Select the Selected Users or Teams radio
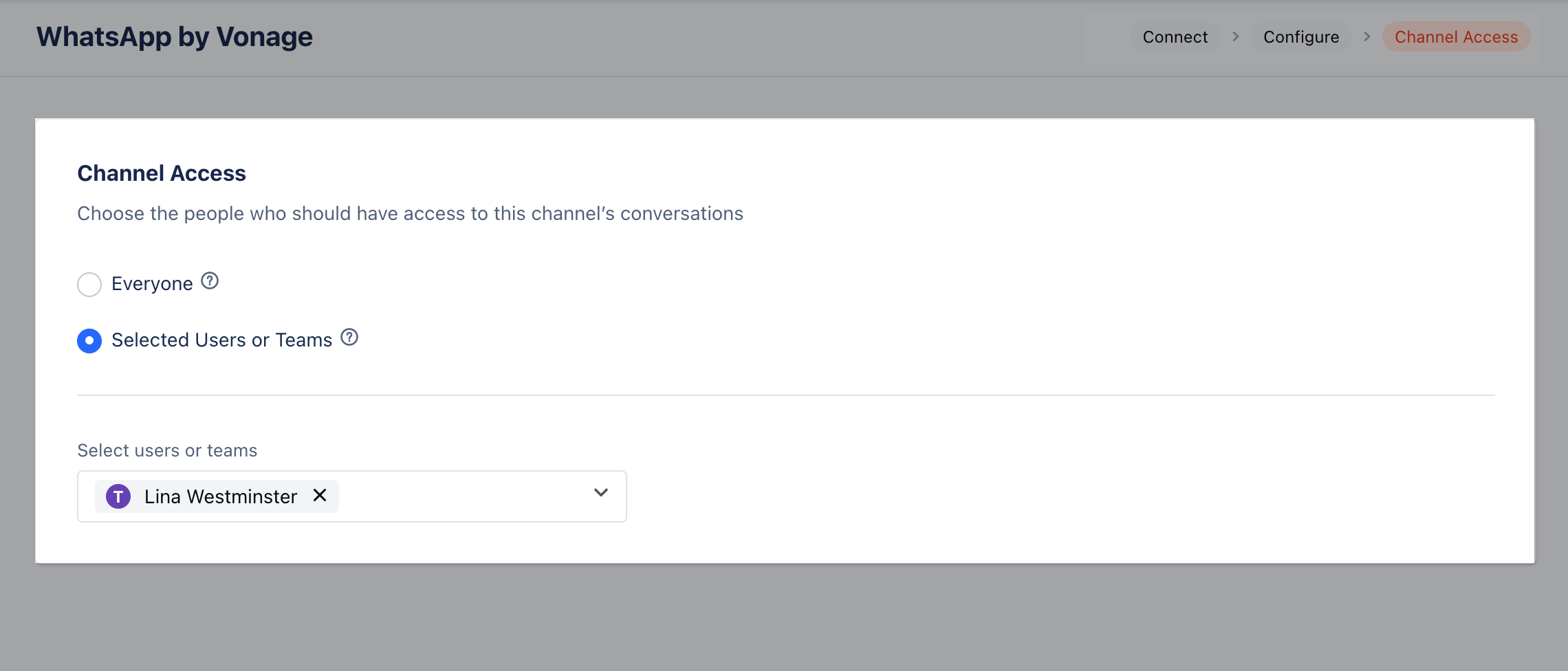The width and height of the screenshot is (1568, 671). click(x=89, y=340)
